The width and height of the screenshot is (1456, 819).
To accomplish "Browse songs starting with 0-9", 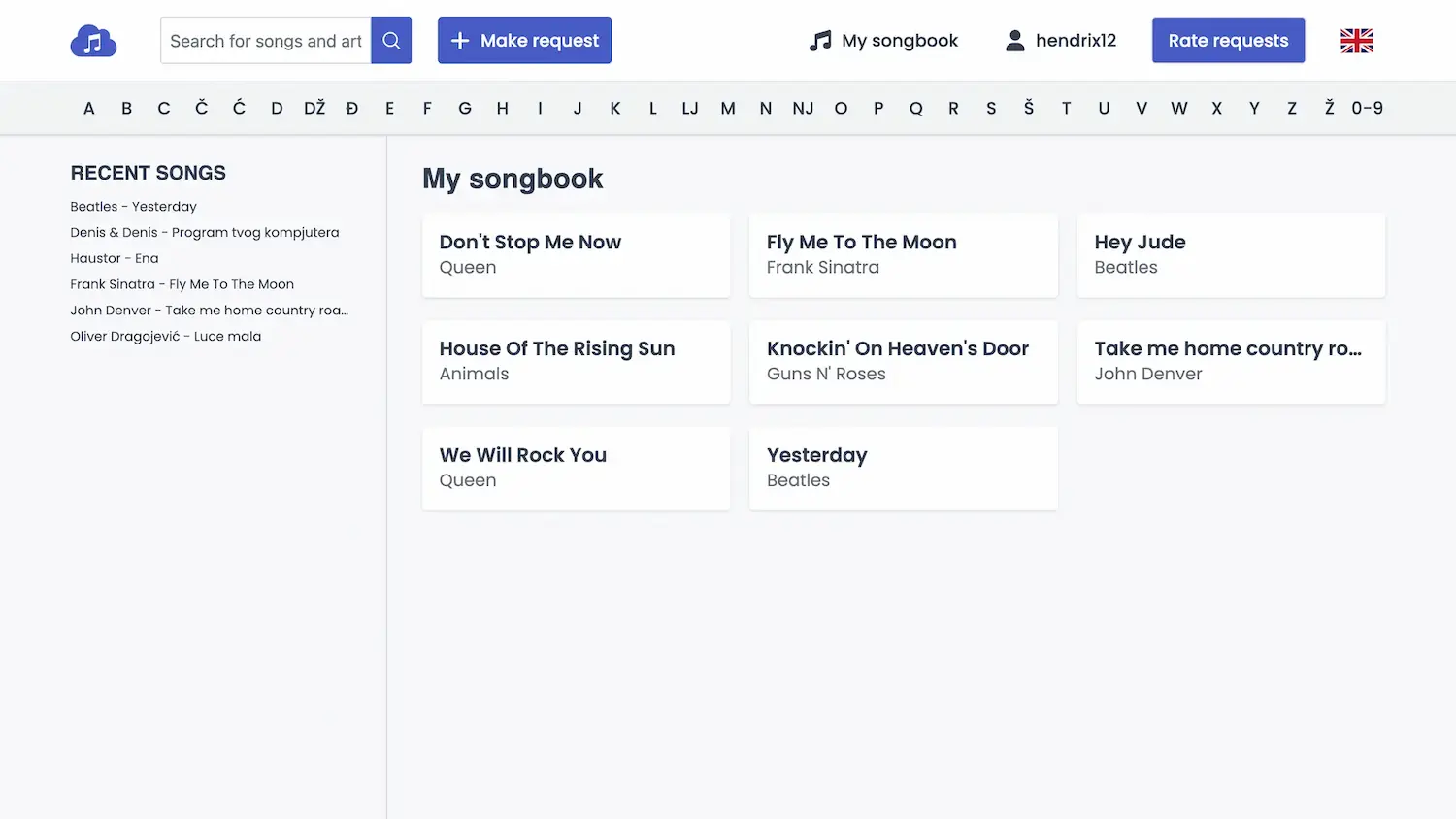I will point(1368,109).
